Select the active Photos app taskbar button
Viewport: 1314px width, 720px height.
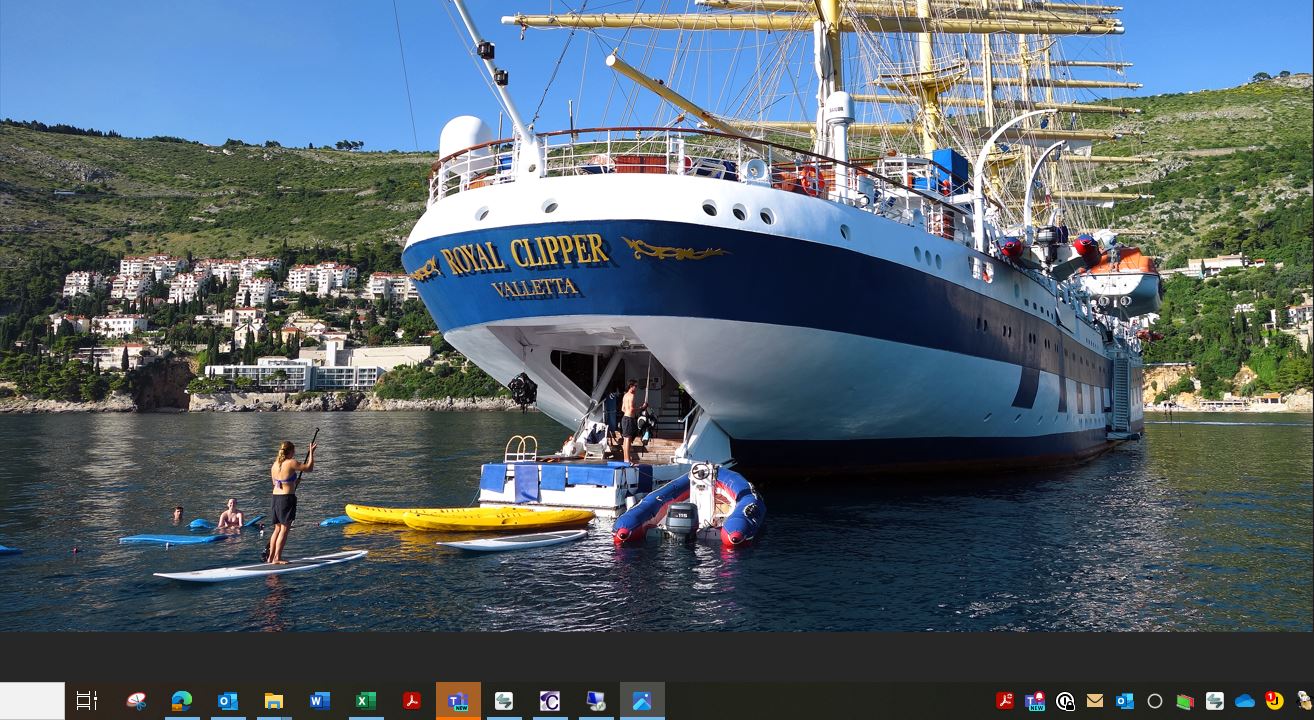642,701
